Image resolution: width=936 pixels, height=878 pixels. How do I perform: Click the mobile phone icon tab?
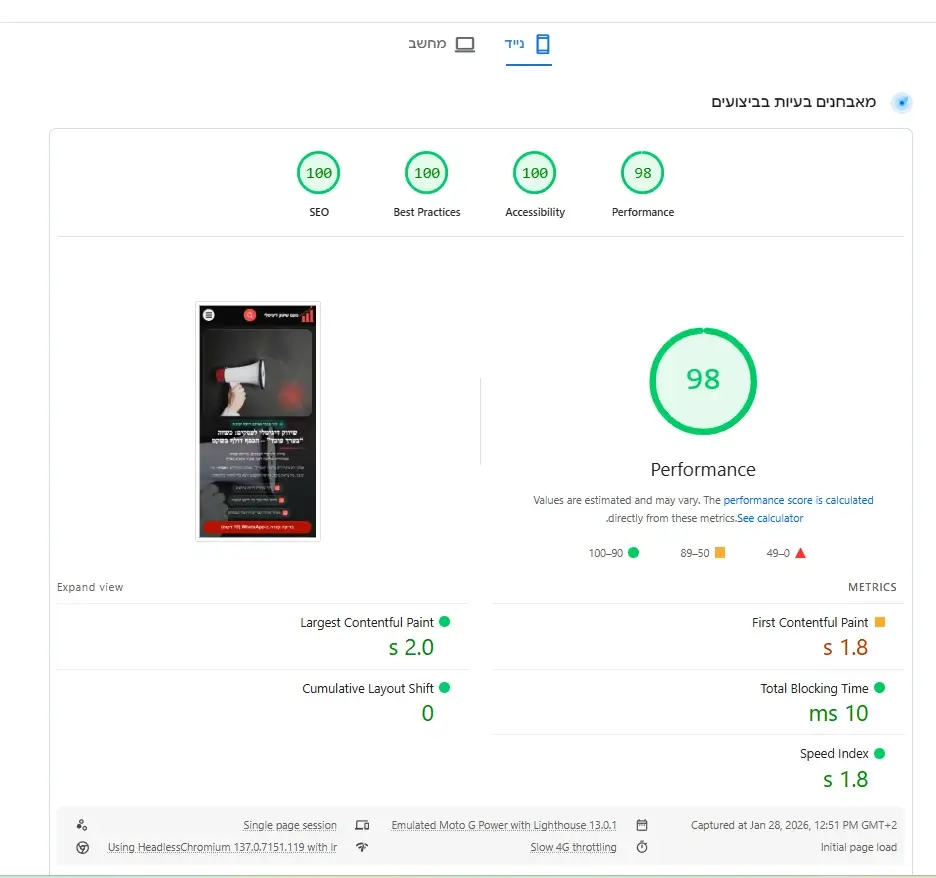[x=543, y=44]
